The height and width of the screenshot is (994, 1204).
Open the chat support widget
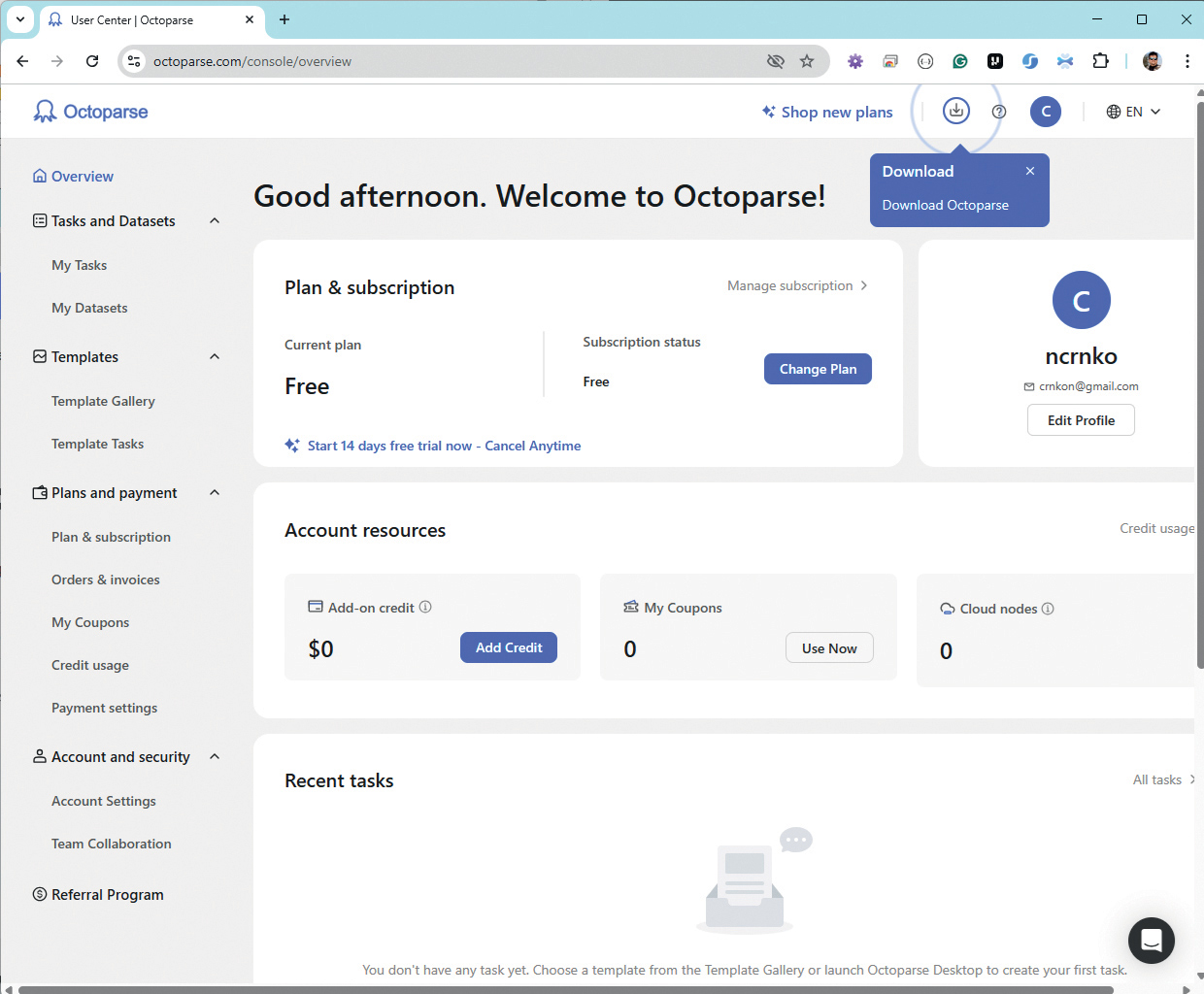1152,941
